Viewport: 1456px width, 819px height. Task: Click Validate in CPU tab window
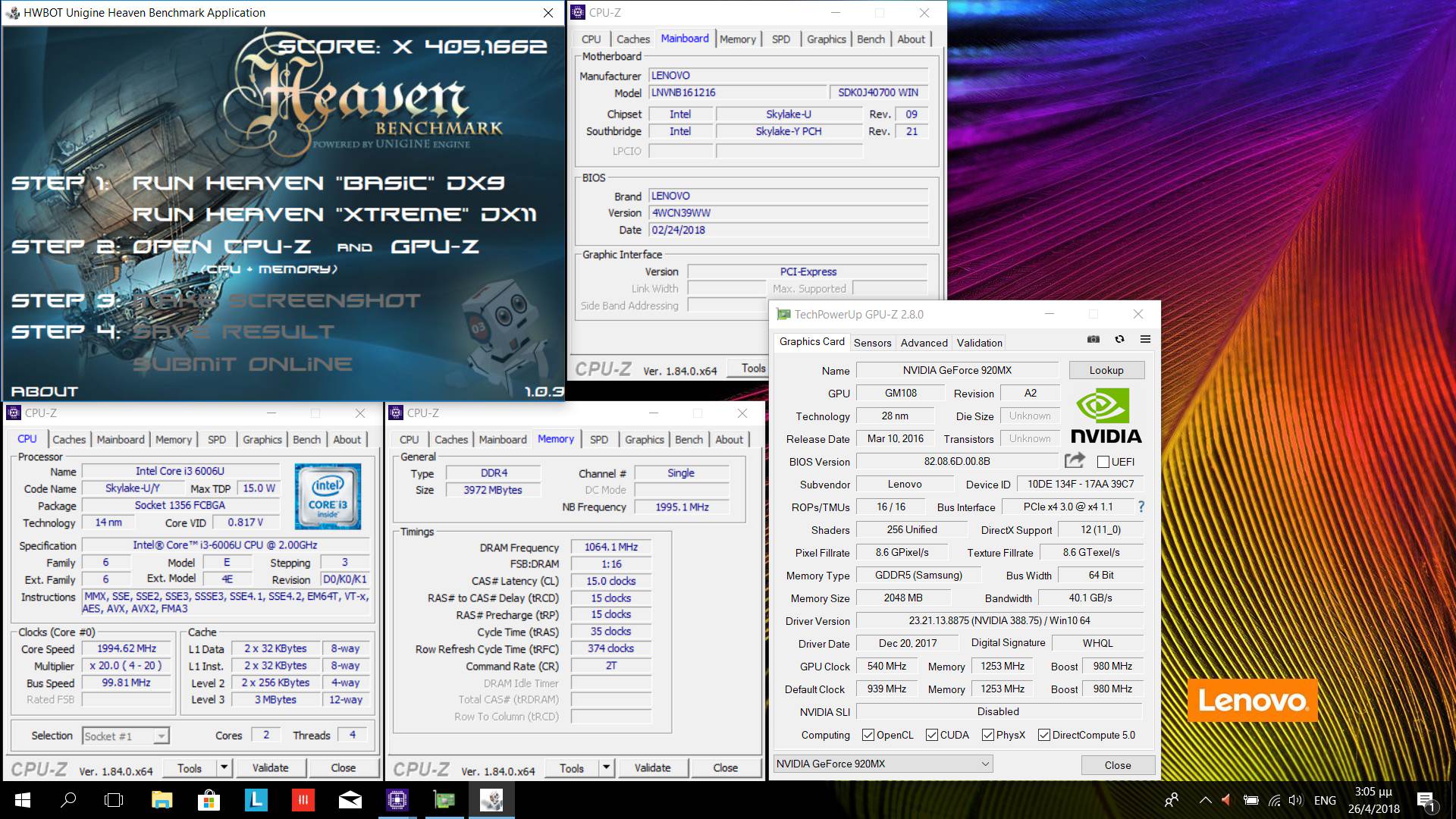click(270, 767)
